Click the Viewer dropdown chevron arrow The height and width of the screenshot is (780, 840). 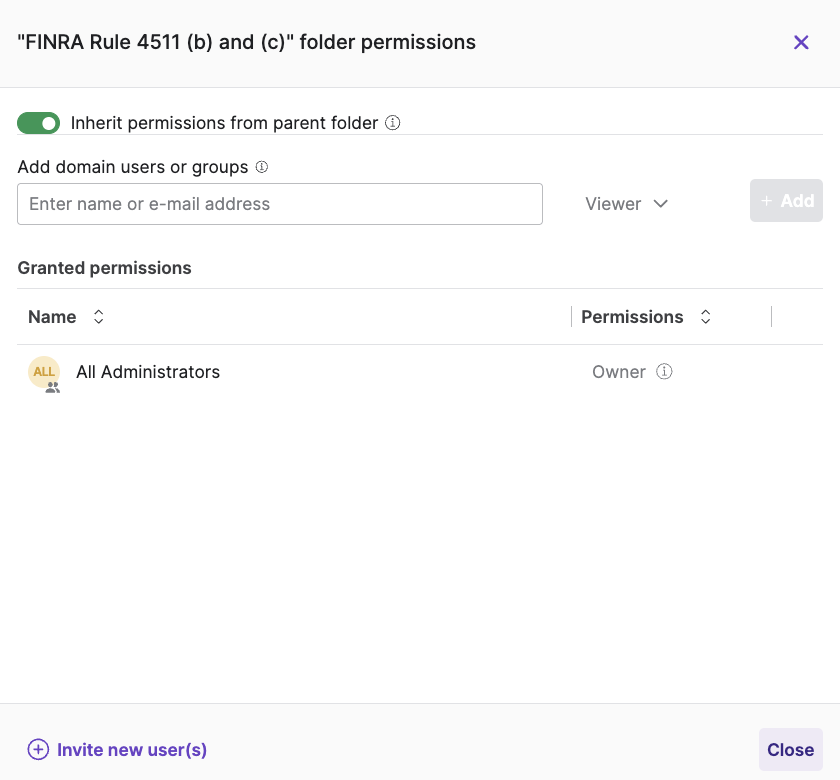coord(661,204)
